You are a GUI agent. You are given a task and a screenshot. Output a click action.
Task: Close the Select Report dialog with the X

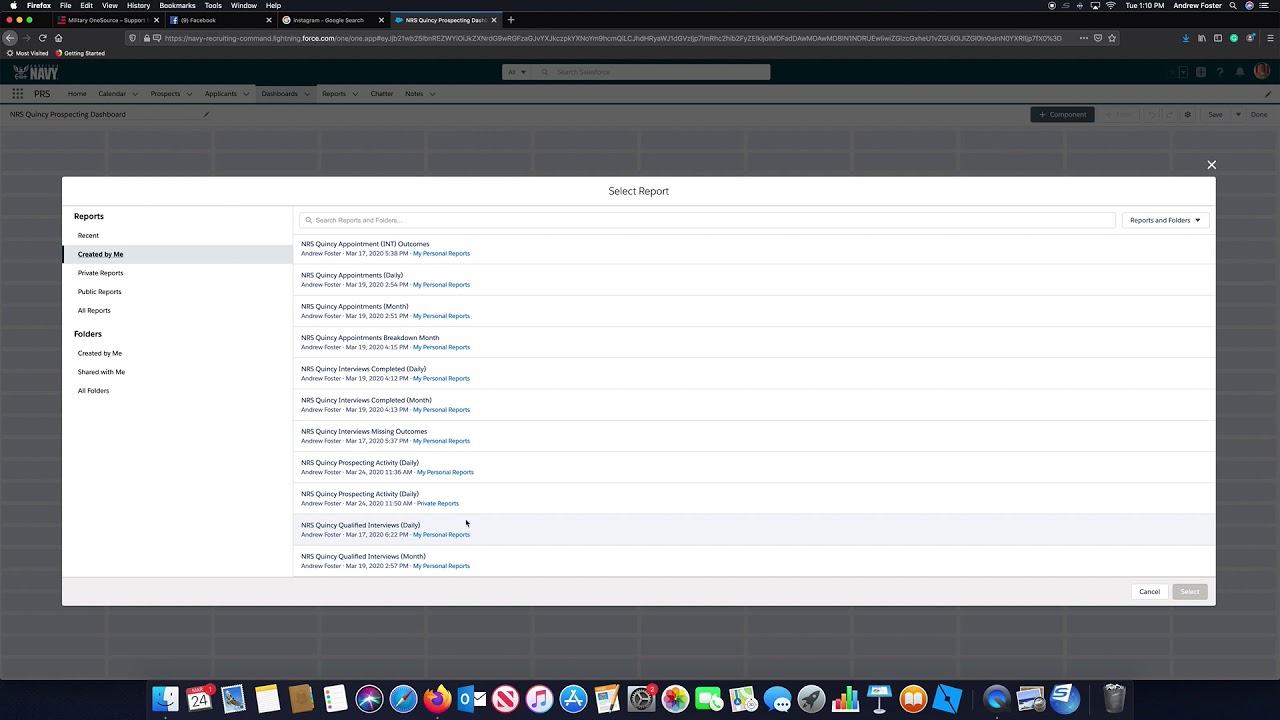1211,165
